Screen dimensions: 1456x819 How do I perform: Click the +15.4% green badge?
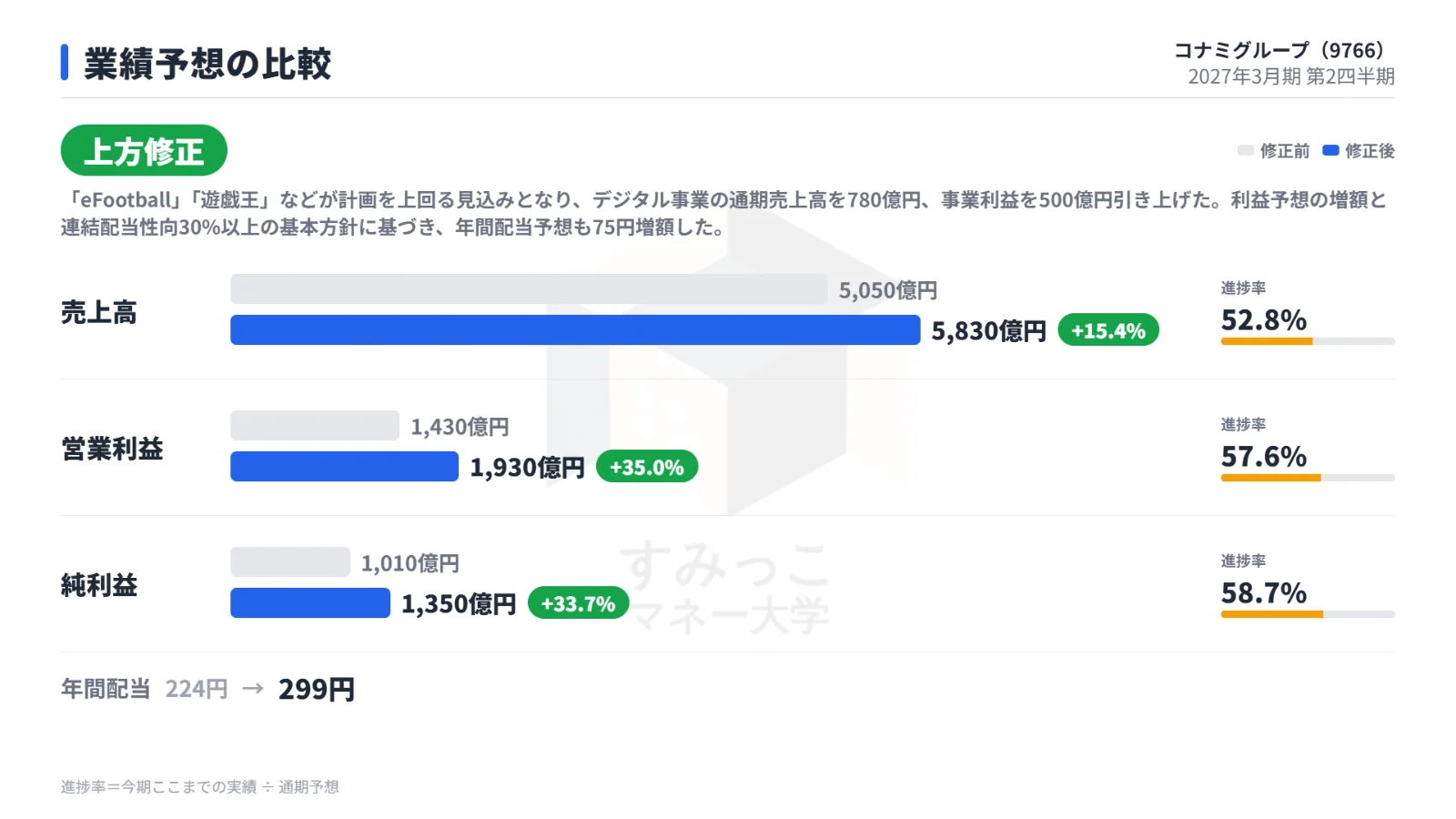pos(1108,329)
